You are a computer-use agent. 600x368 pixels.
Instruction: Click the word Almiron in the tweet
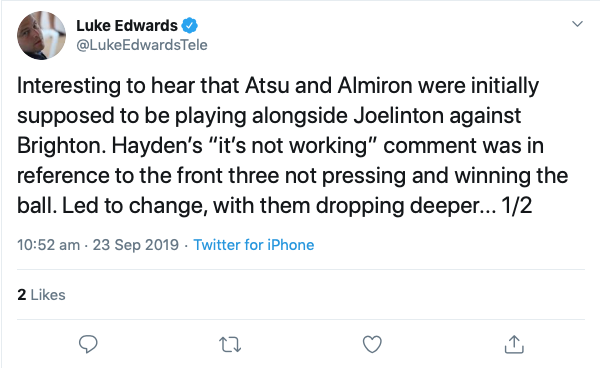[x=375, y=85]
